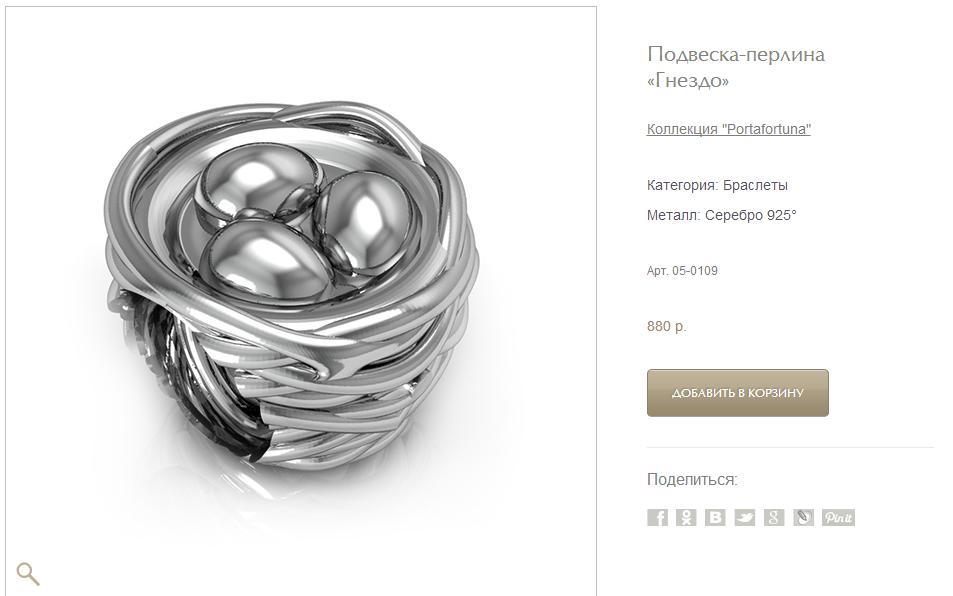Open the Коллекция "Portafortuna" link
The height and width of the screenshot is (596, 953).
[x=729, y=129]
